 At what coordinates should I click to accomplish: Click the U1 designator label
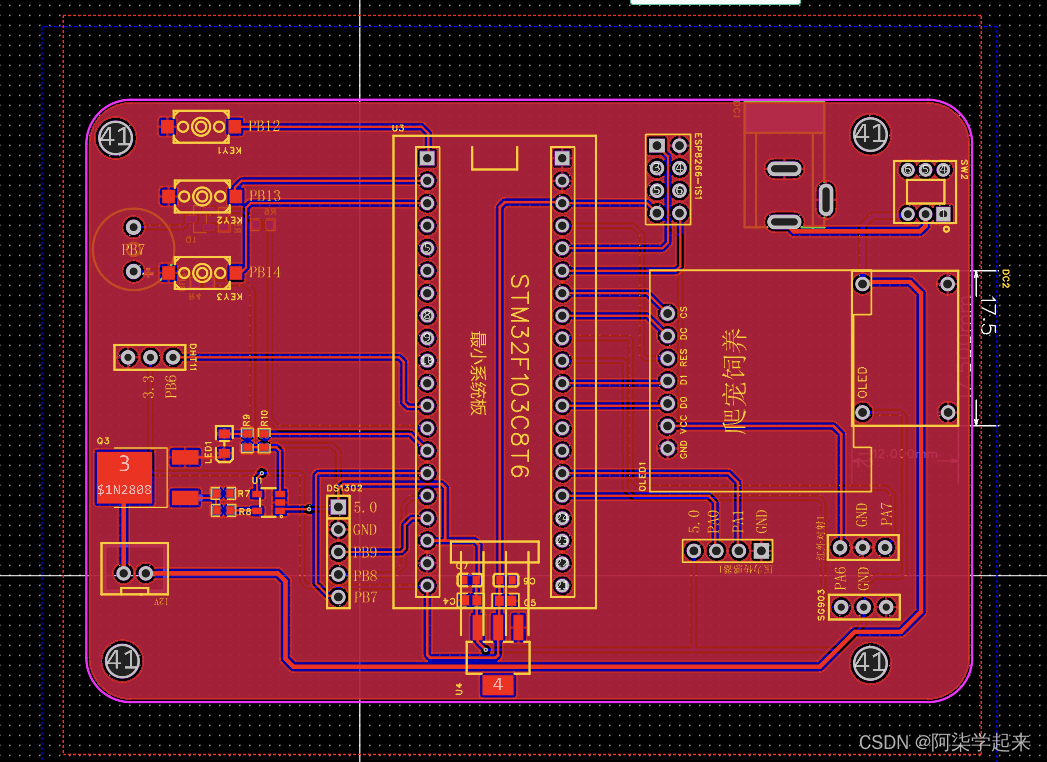click(x=257, y=480)
